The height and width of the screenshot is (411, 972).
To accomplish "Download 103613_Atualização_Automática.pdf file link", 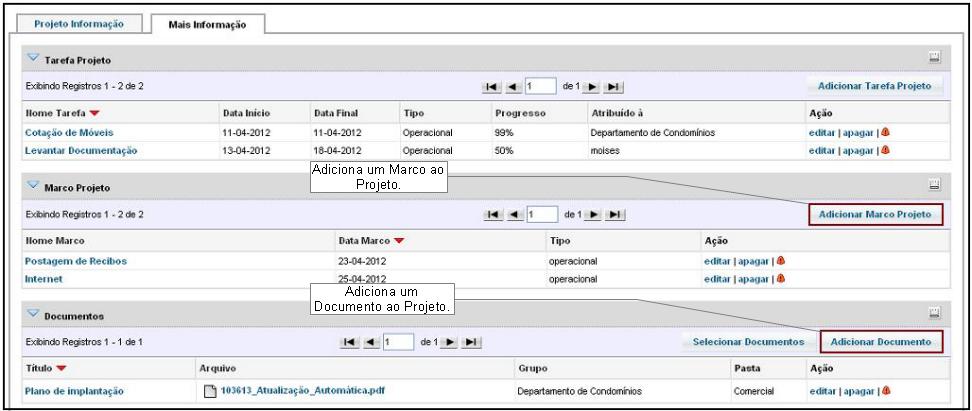I will pos(303,391).
